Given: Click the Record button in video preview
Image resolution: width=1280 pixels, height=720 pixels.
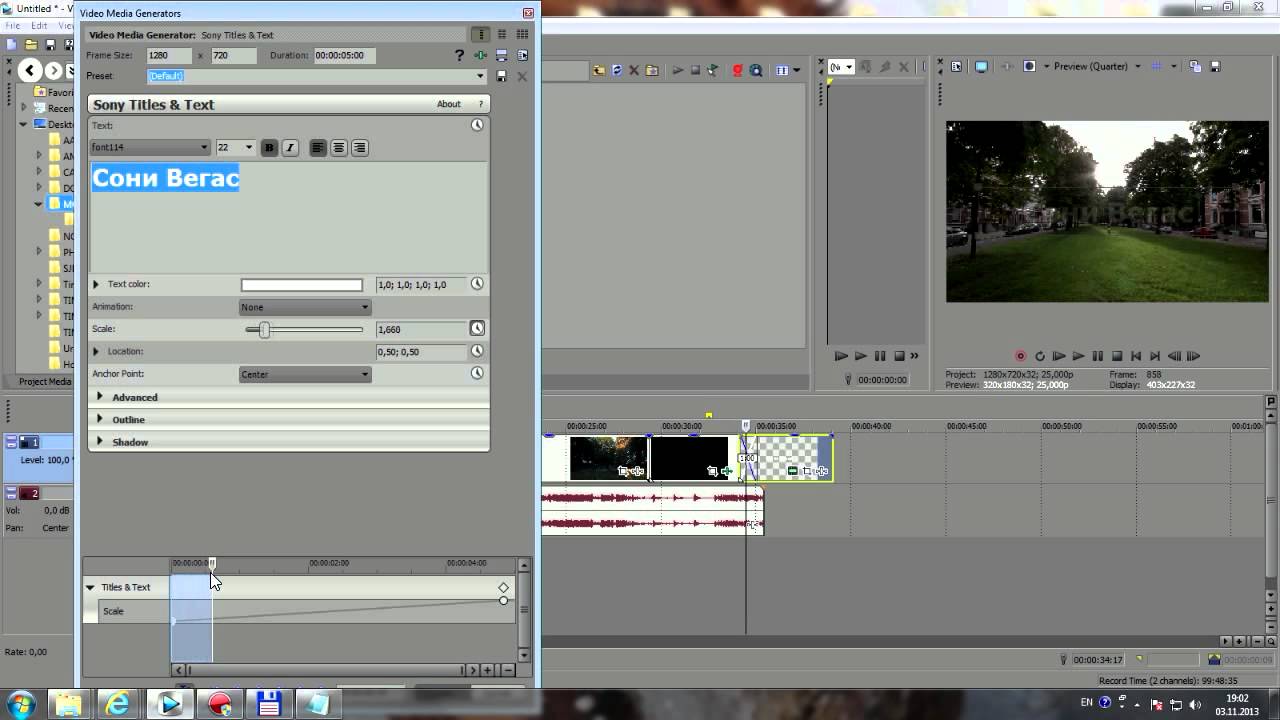Looking at the screenshot, I should [x=1020, y=356].
